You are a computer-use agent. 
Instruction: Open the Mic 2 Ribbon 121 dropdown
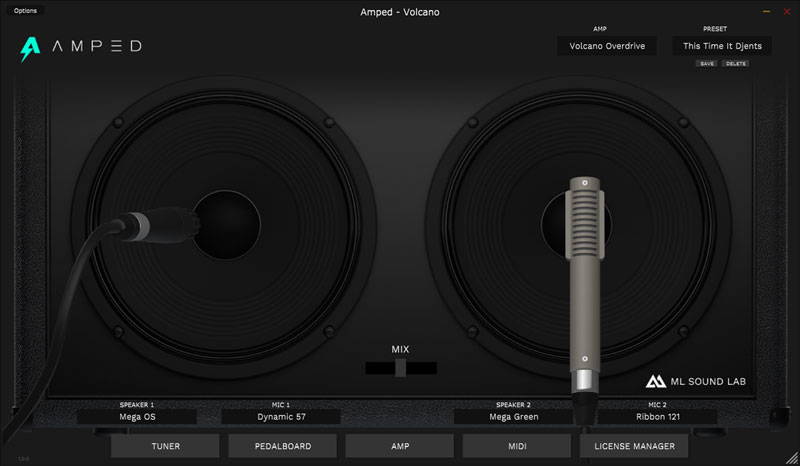point(657,416)
